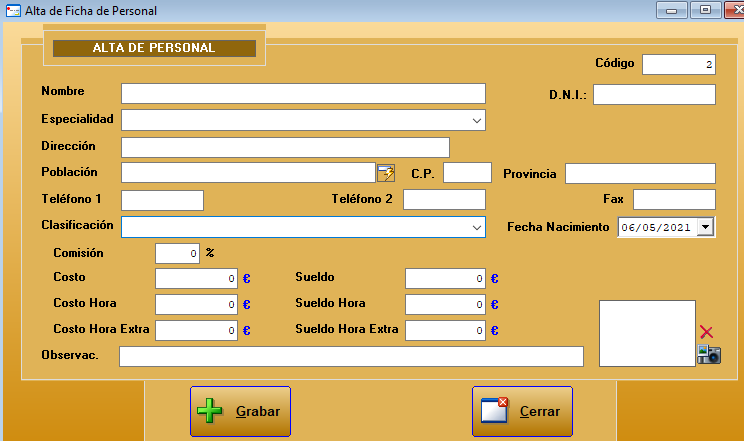Viewport: 744px width, 441px height.
Task: Open the Fecha Nacimiento date picker arrow
Action: (x=706, y=227)
